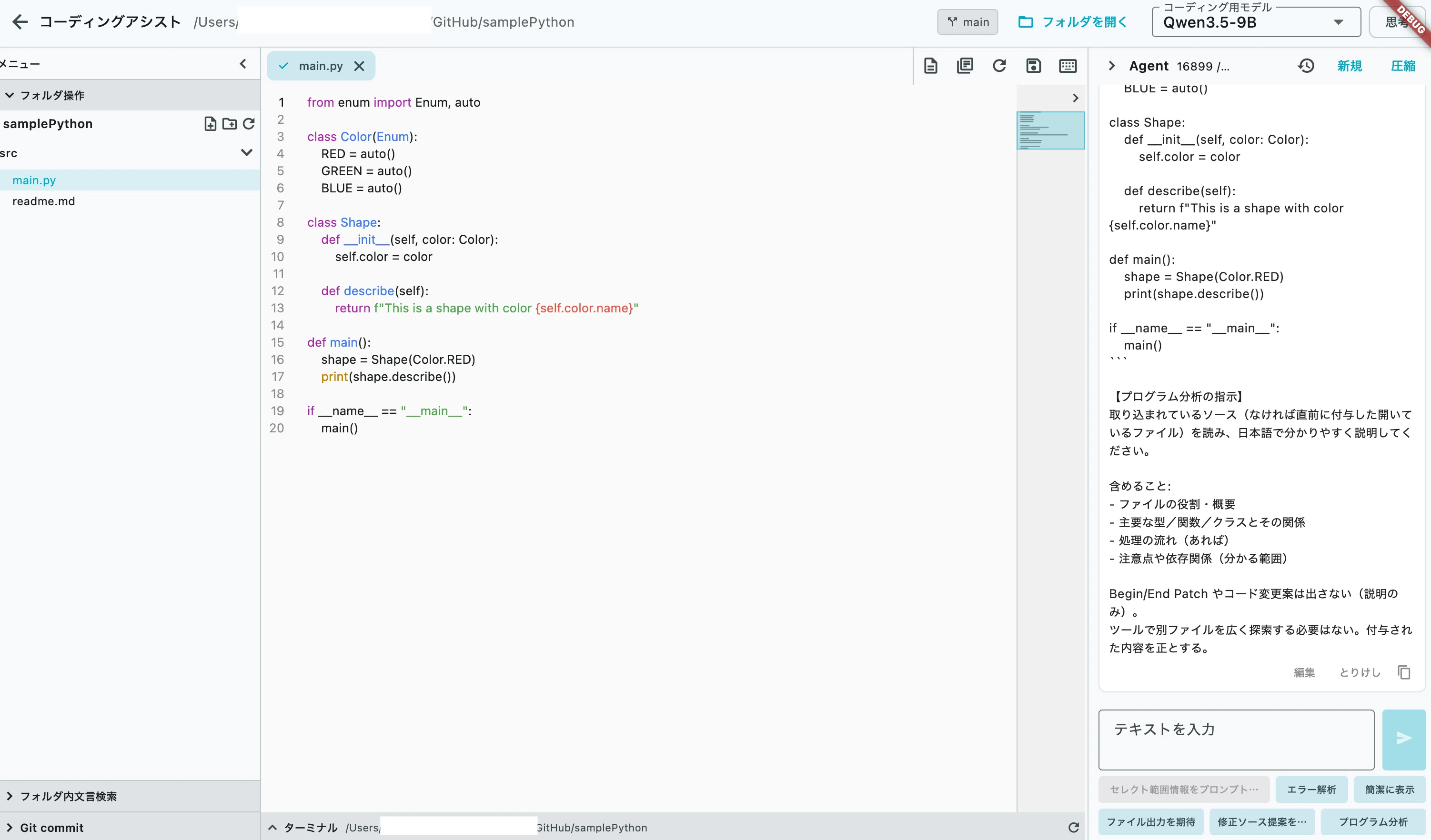Expand the フォルダ内文言検索 section
Image resolution: width=1431 pixels, height=840 pixels.
130,796
